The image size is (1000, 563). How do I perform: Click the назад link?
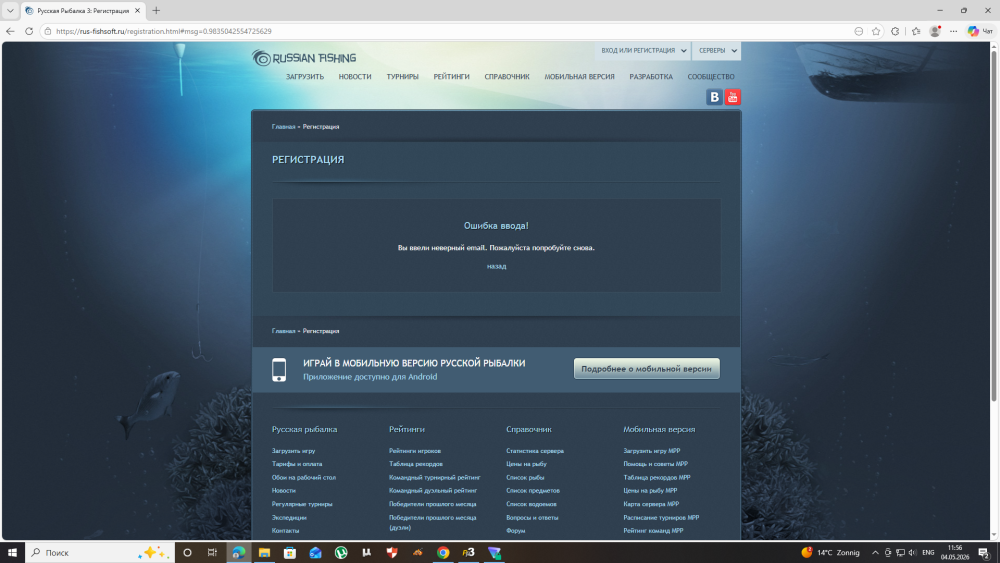coord(496,266)
